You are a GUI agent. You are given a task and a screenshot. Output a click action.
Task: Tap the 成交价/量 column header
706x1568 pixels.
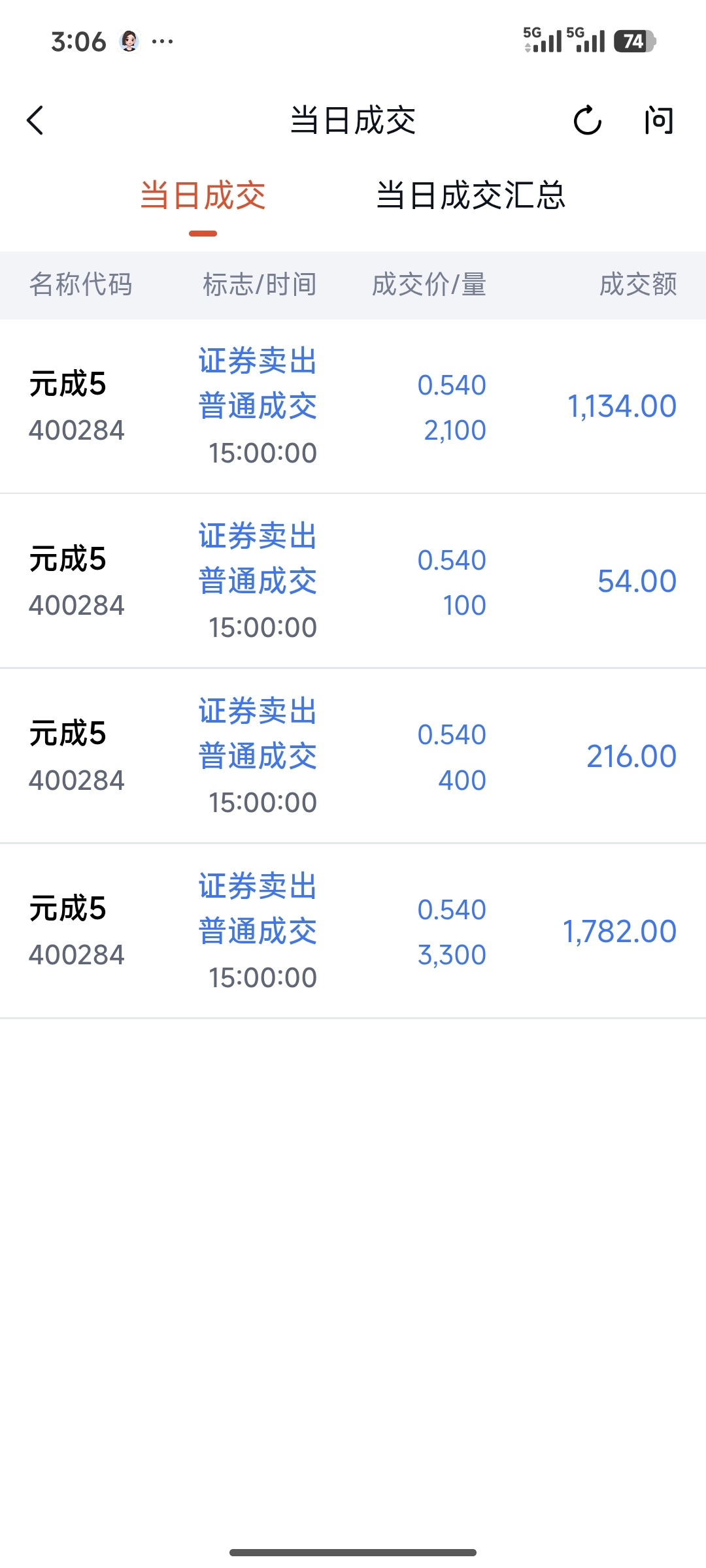[429, 285]
